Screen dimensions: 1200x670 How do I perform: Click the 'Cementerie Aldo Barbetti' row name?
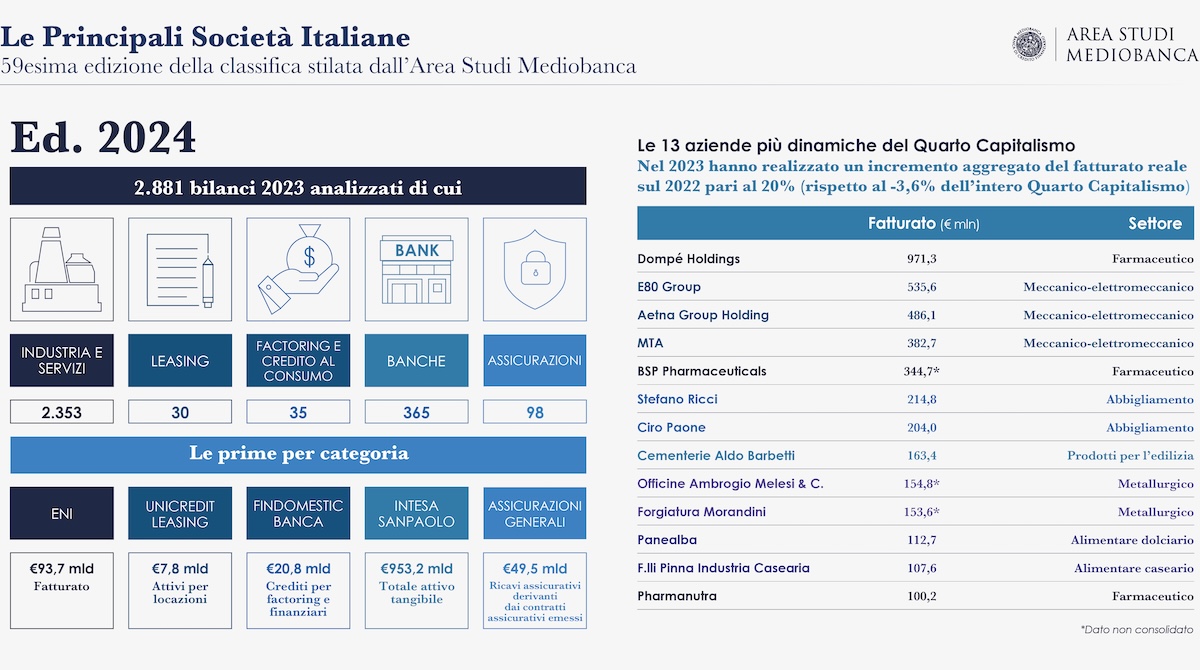point(716,455)
